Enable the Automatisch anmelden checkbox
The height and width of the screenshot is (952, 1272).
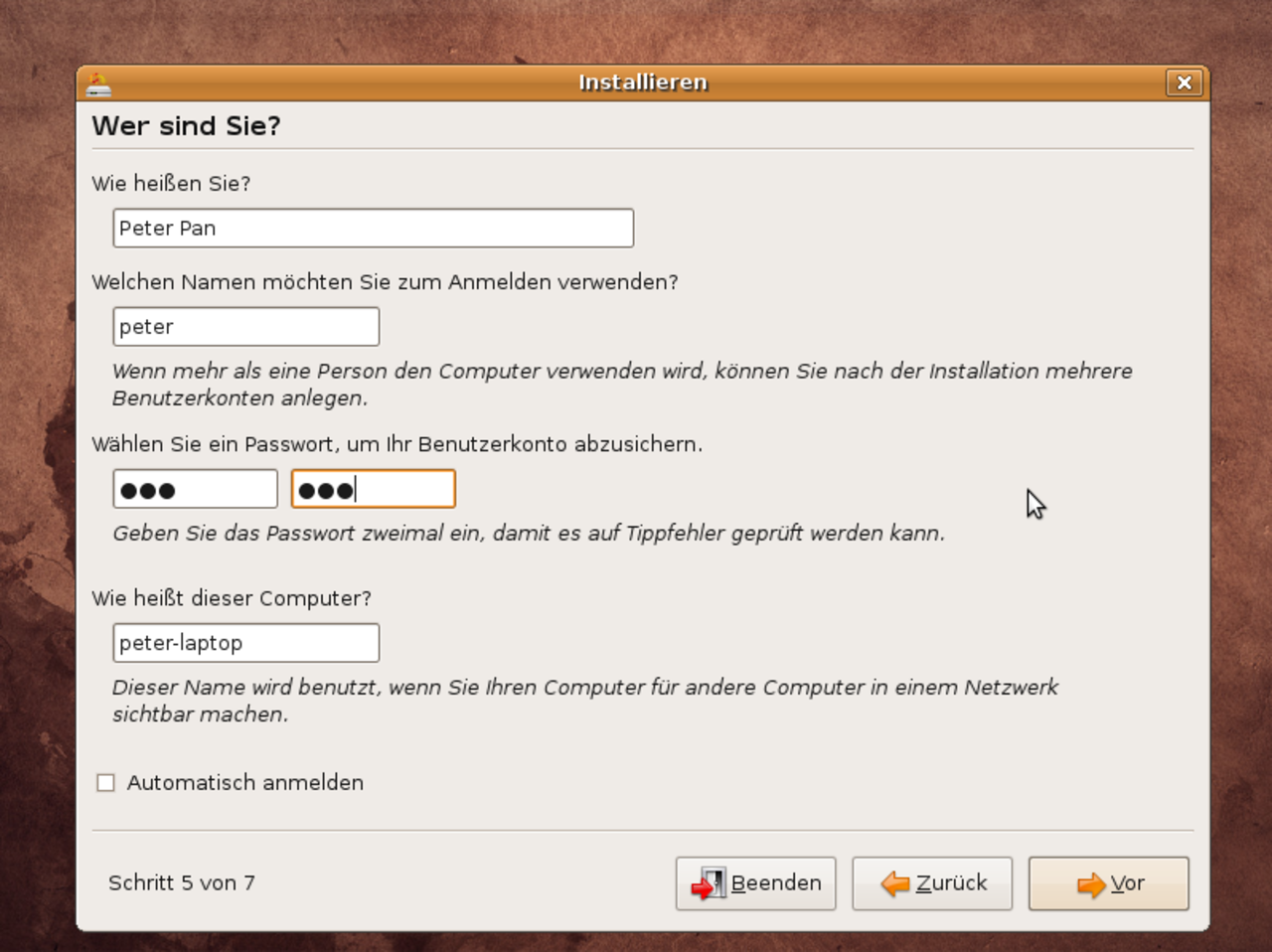tap(105, 783)
